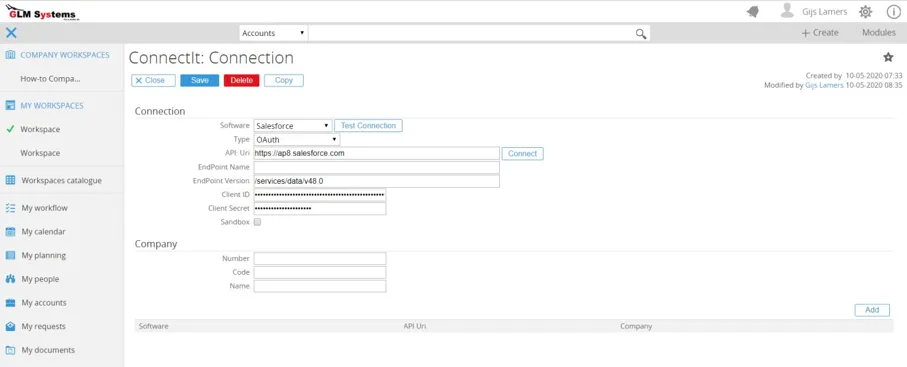Click the Company Code field
This screenshot has height=367, width=907.
point(320,272)
